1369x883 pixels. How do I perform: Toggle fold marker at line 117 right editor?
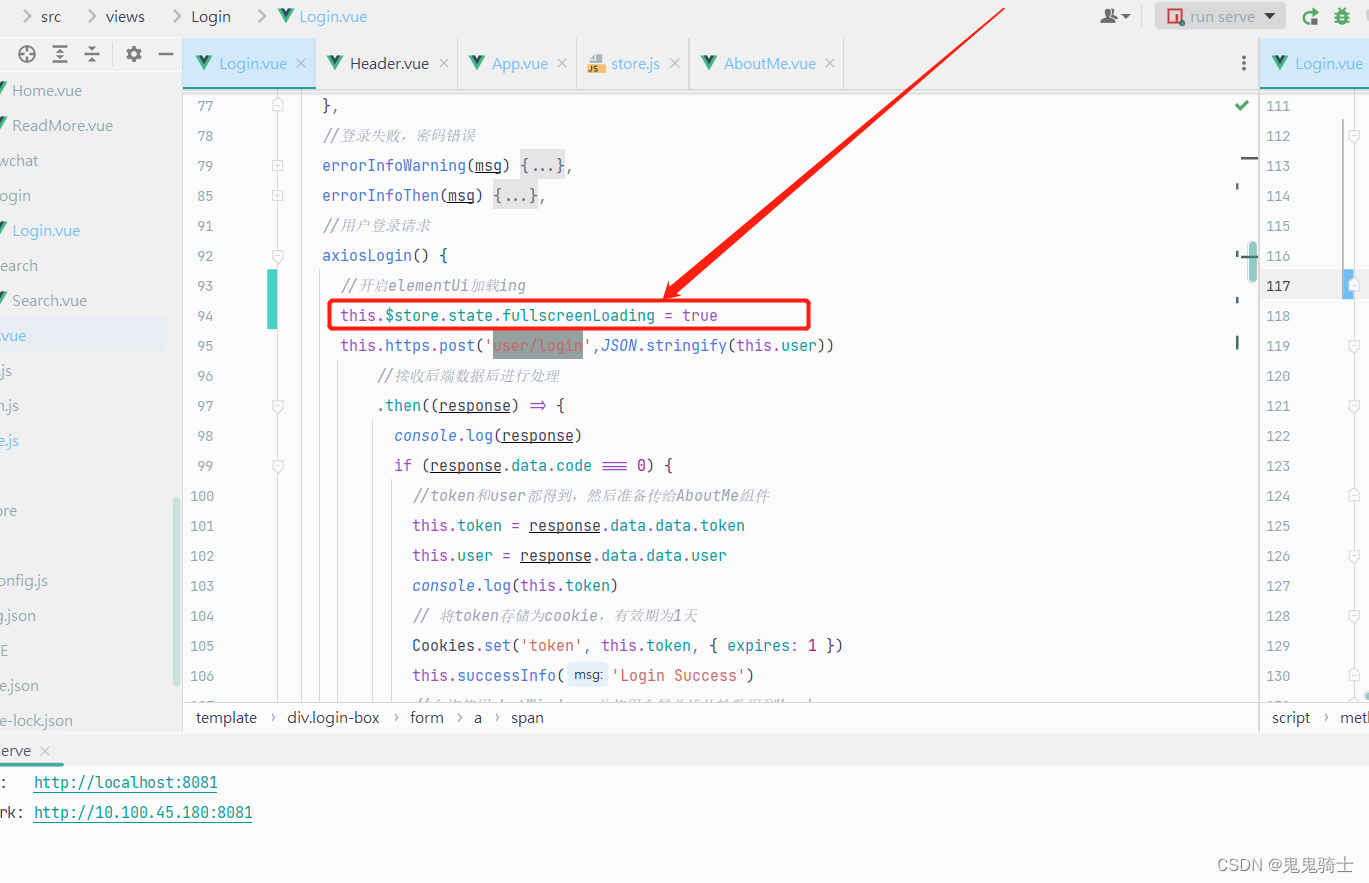point(1353,285)
